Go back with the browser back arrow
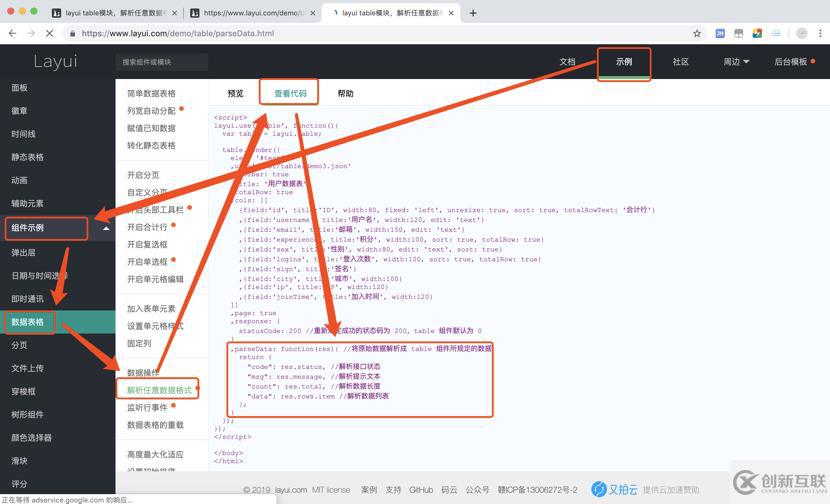 point(13,33)
